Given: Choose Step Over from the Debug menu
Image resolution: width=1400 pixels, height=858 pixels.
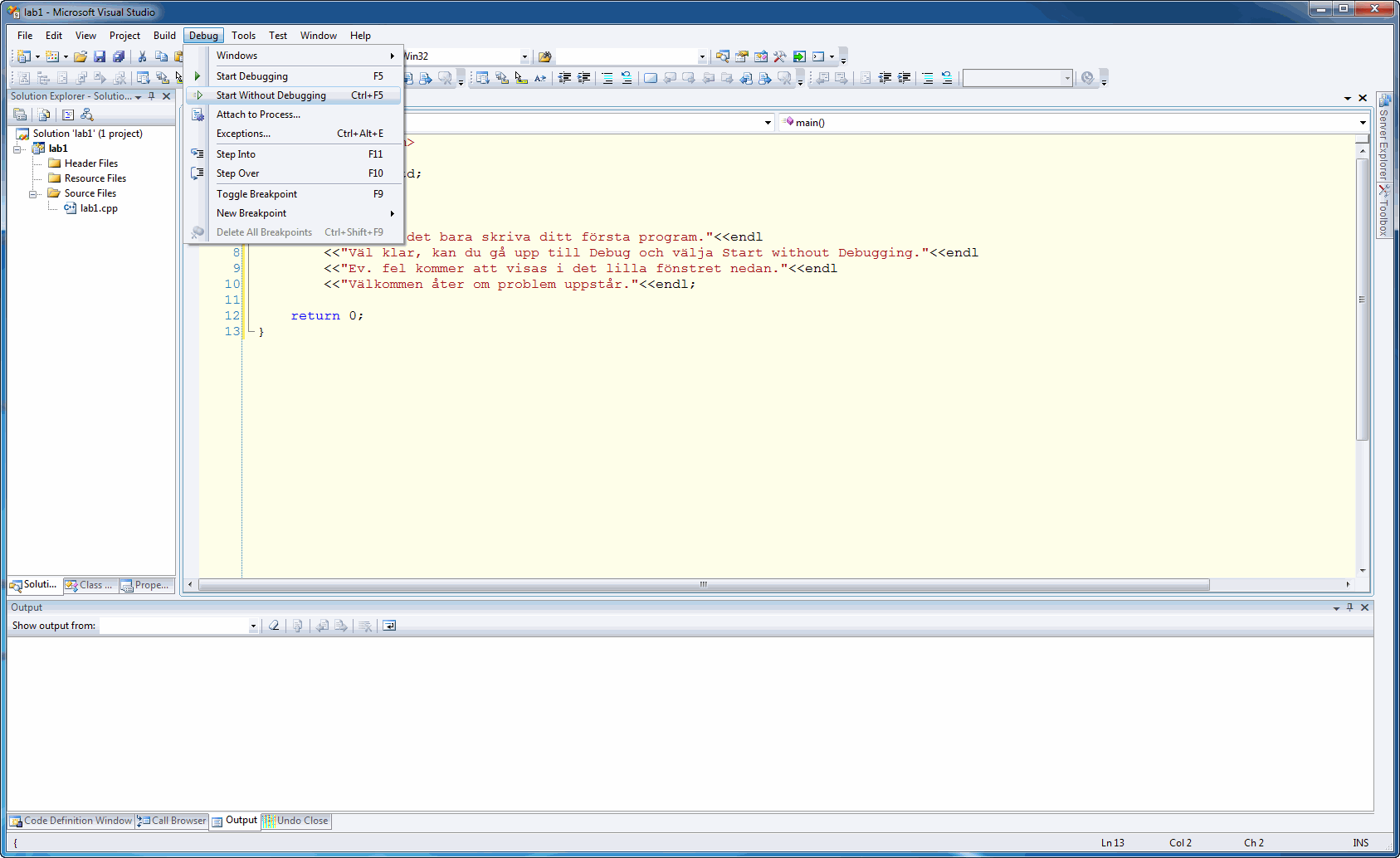Looking at the screenshot, I should (294, 173).
